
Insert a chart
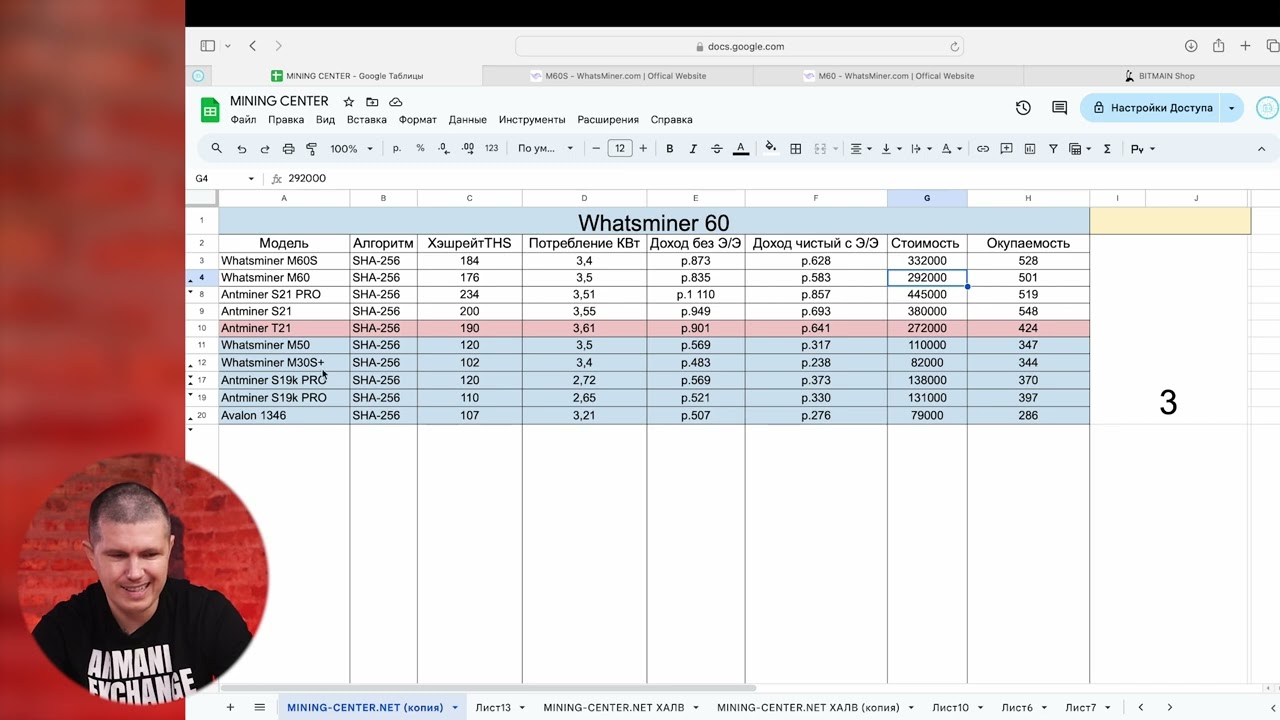click(1029, 149)
